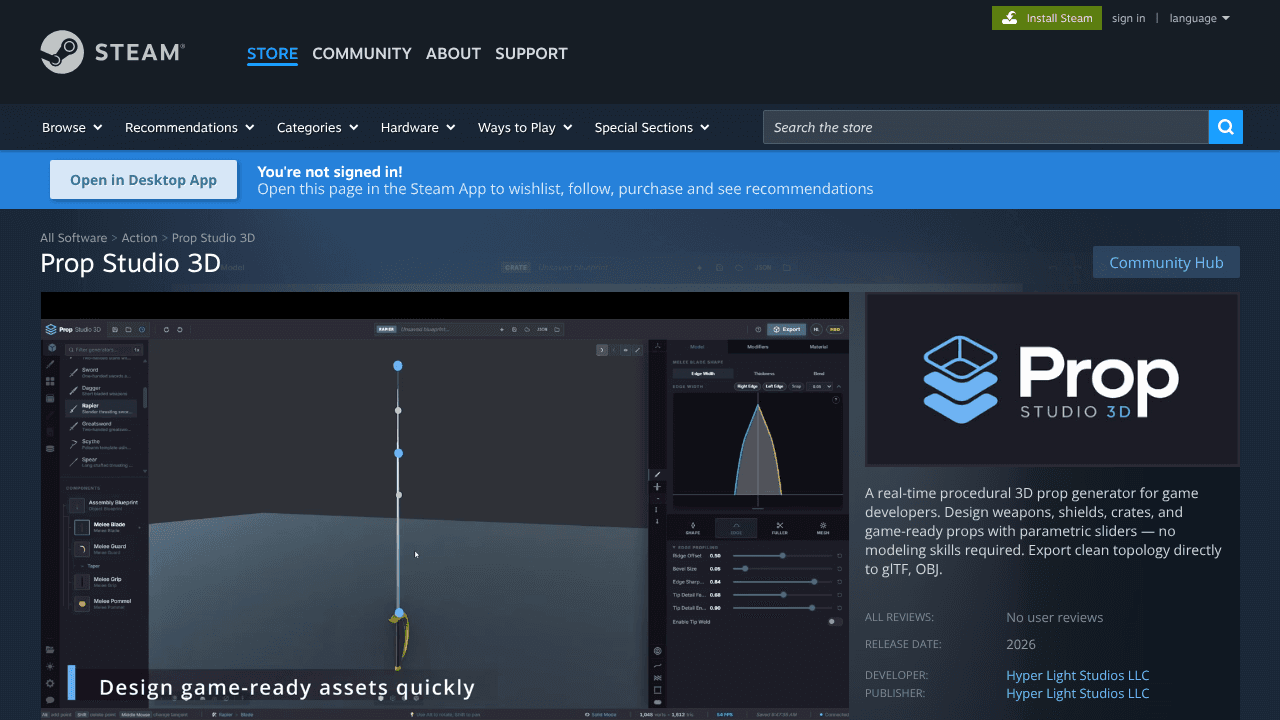The image size is (1280, 720).
Task: Click the folder icon in Prop Studio top bar
Action: (128, 329)
